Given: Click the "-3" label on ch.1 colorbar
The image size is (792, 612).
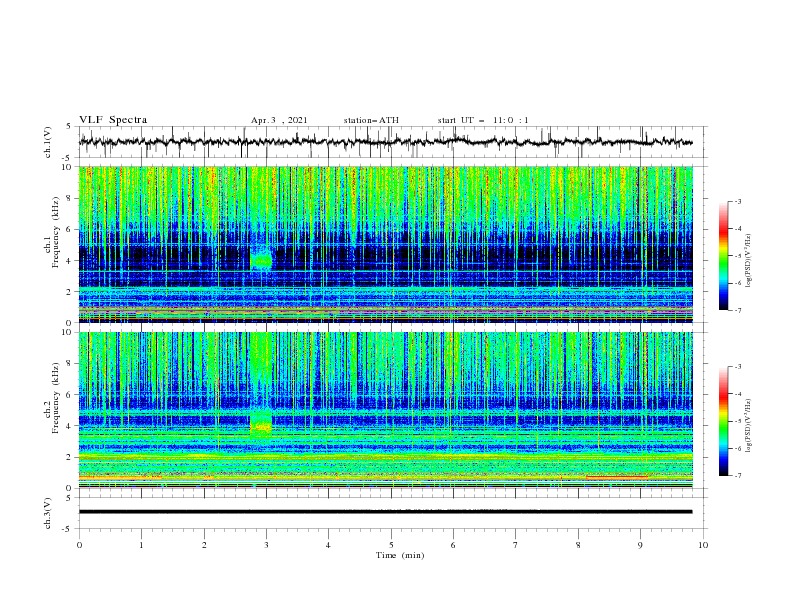Looking at the screenshot, I should click(x=737, y=201).
